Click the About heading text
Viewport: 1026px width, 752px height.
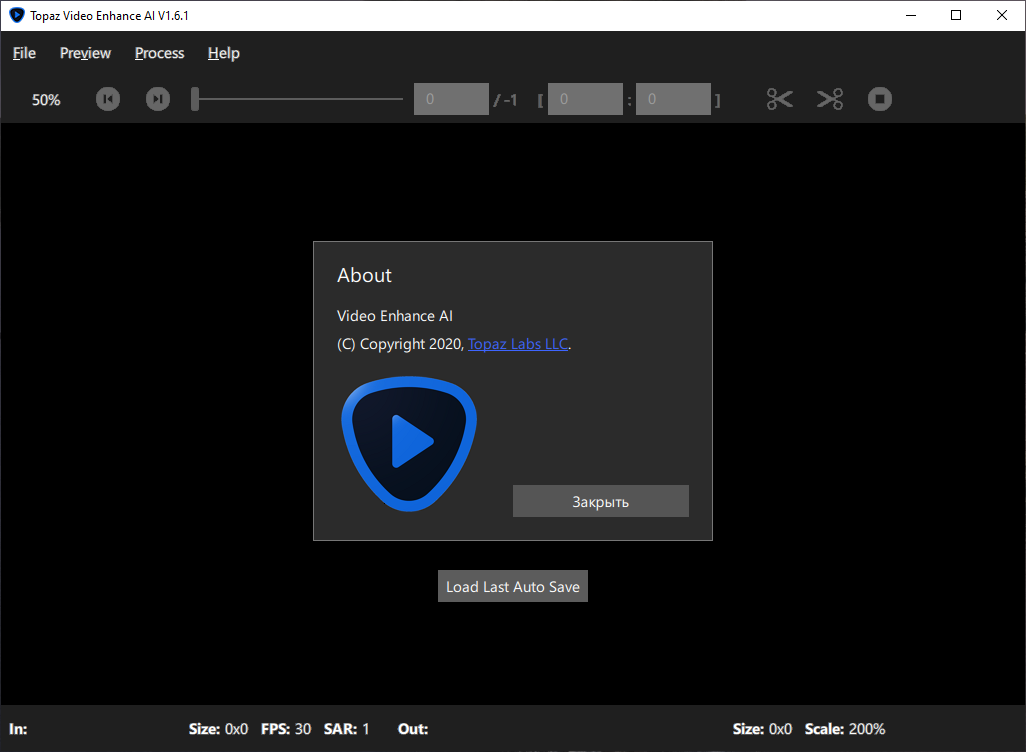(364, 275)
